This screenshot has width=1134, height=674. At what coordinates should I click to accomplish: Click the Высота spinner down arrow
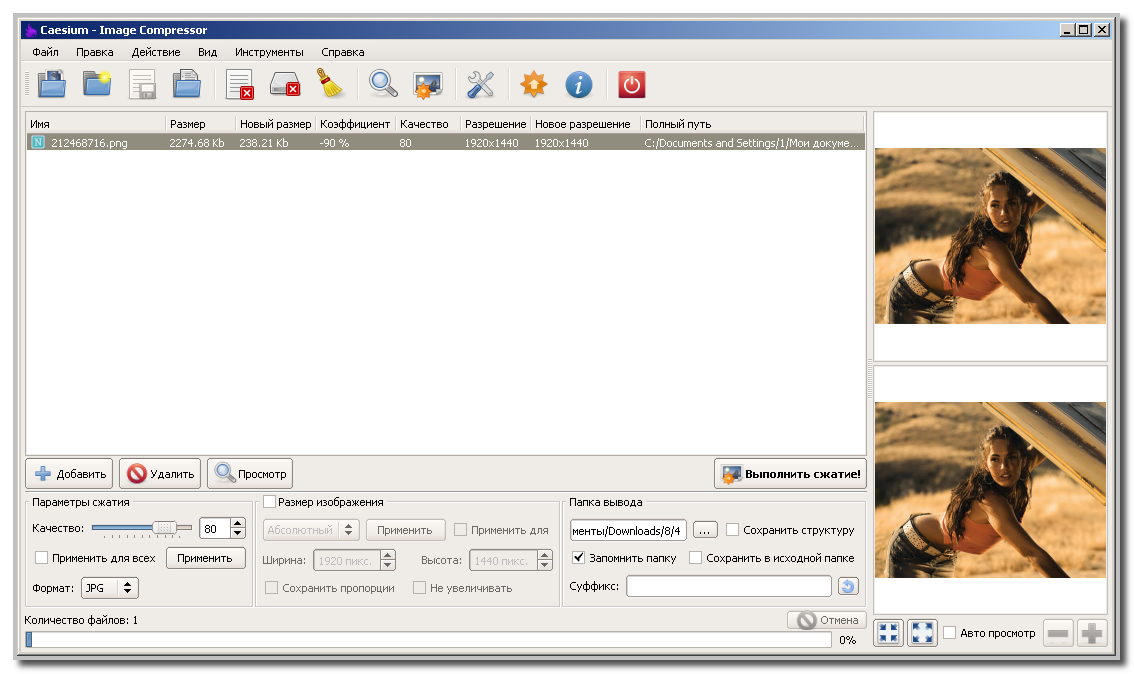(545, 565)
